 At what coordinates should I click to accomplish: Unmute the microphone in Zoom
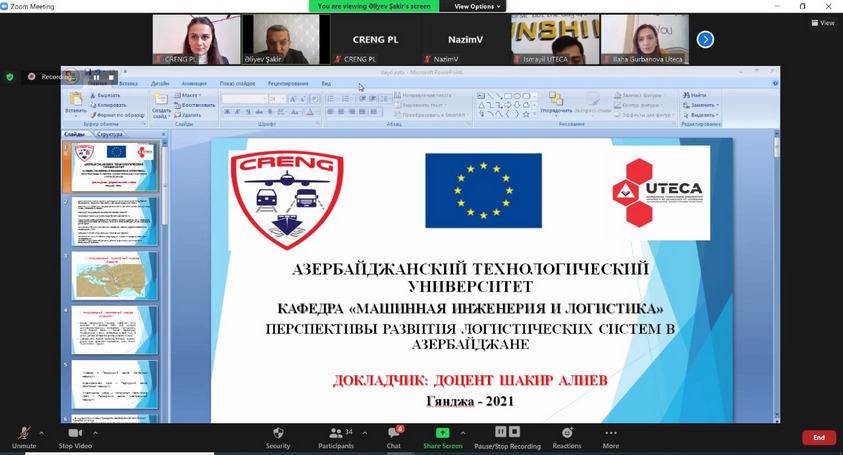tap(23, 435)
